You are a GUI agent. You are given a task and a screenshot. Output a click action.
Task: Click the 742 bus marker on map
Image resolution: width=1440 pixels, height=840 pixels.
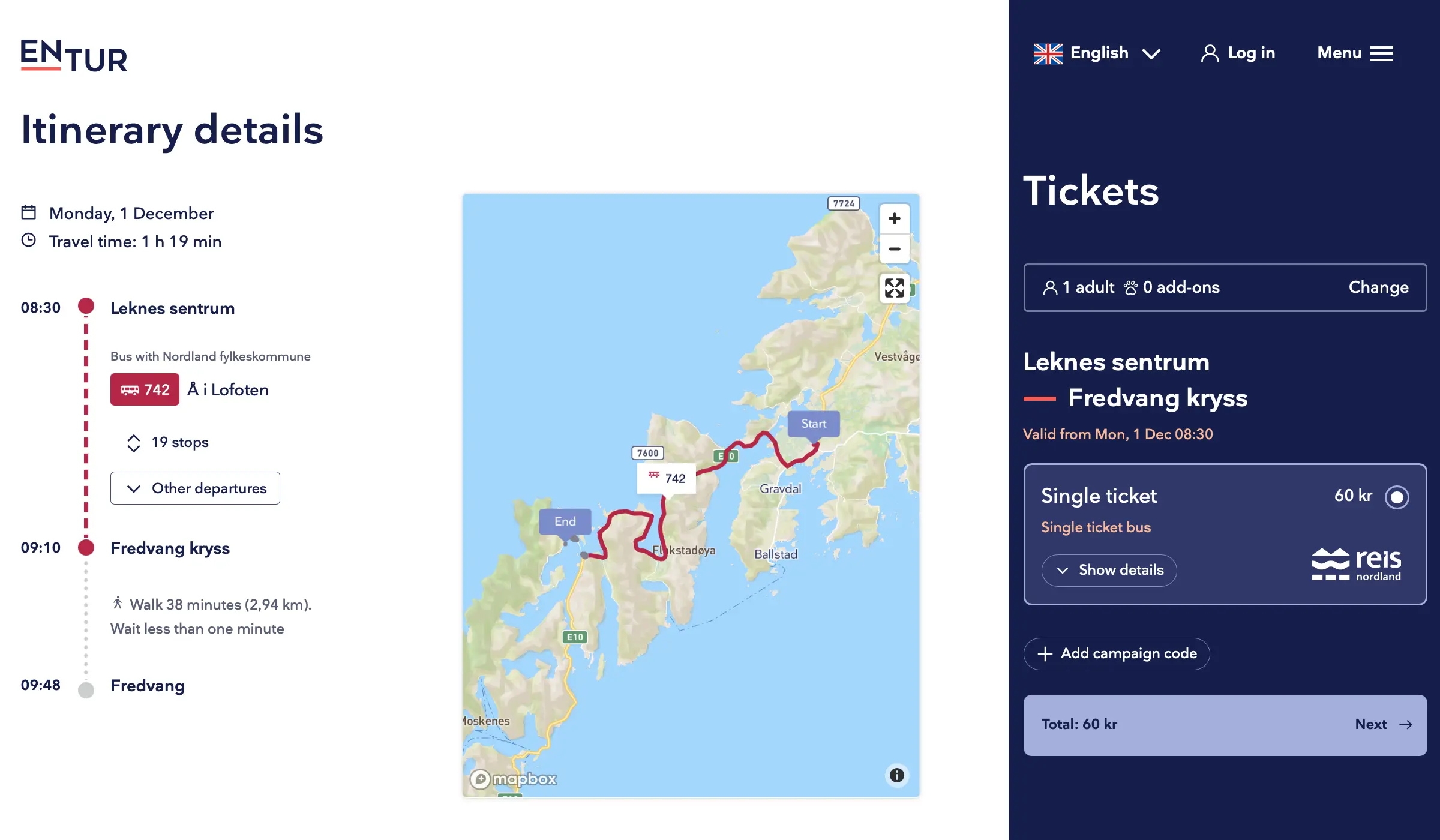pos(666,478)
